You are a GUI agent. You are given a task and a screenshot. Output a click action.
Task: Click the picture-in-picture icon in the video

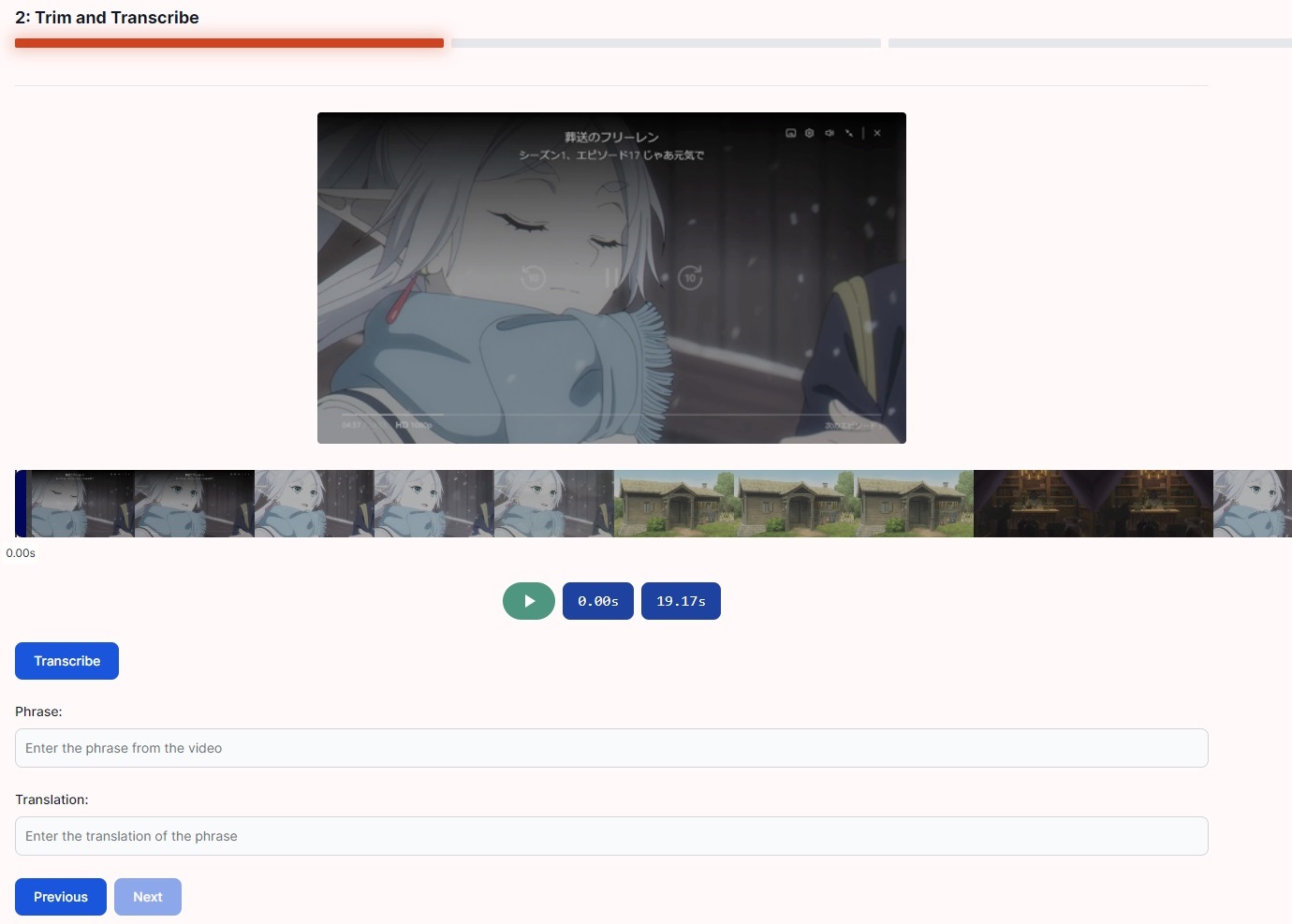tap(791, 133)
